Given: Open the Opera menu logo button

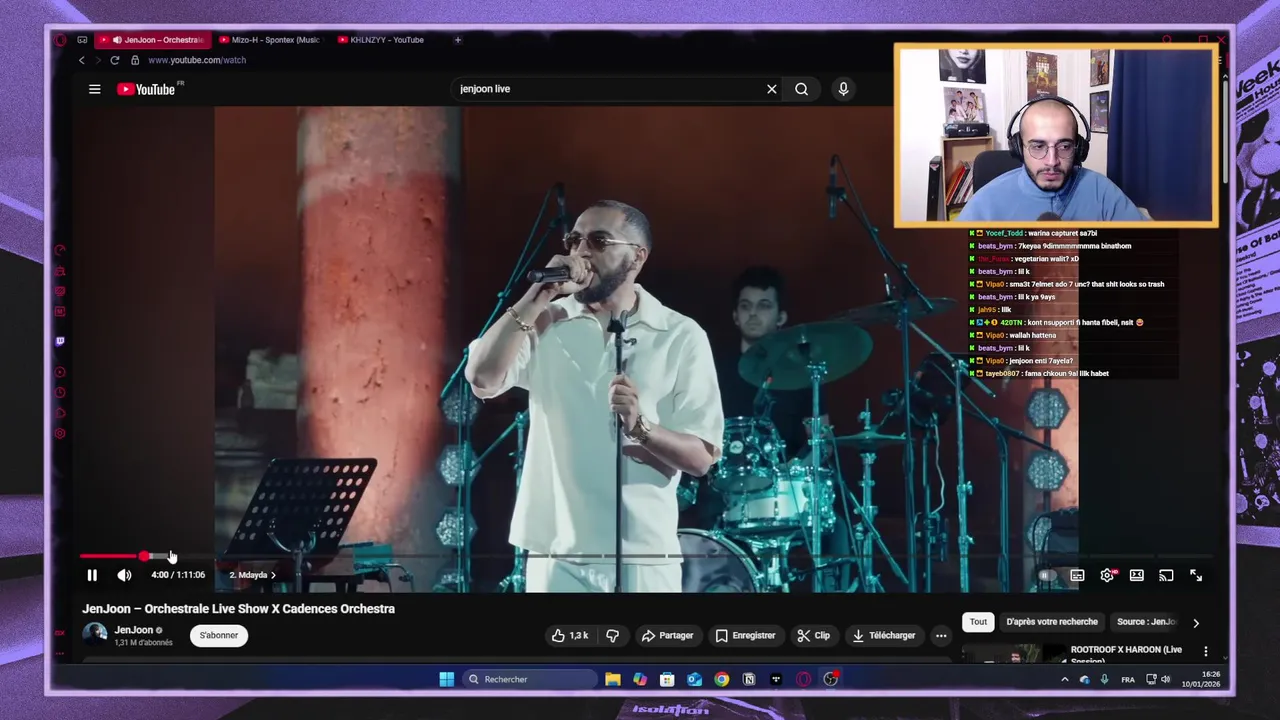Looking at the screenshot, I should click(60, 40).
